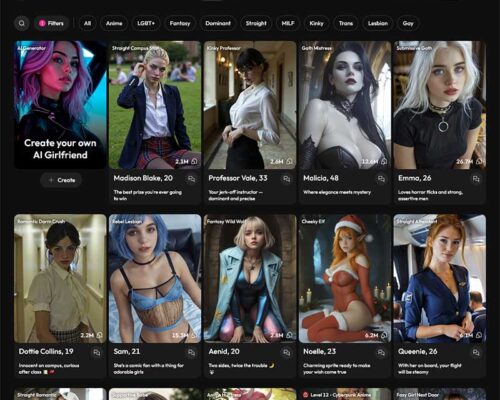
Task: Click the name Emma, 26
Action: (x=415, y=178)
